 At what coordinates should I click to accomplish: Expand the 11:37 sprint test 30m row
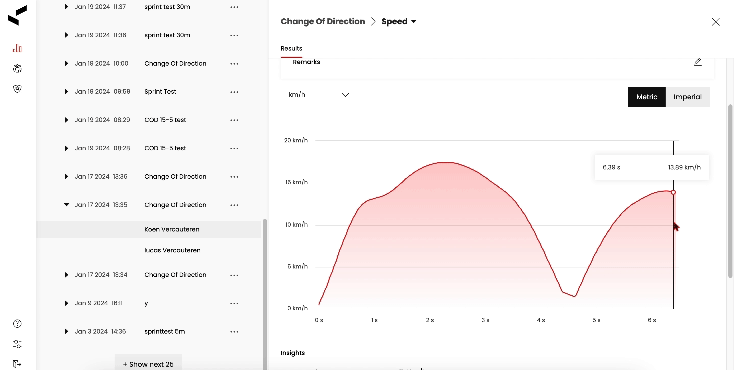[x=66, y=7]
